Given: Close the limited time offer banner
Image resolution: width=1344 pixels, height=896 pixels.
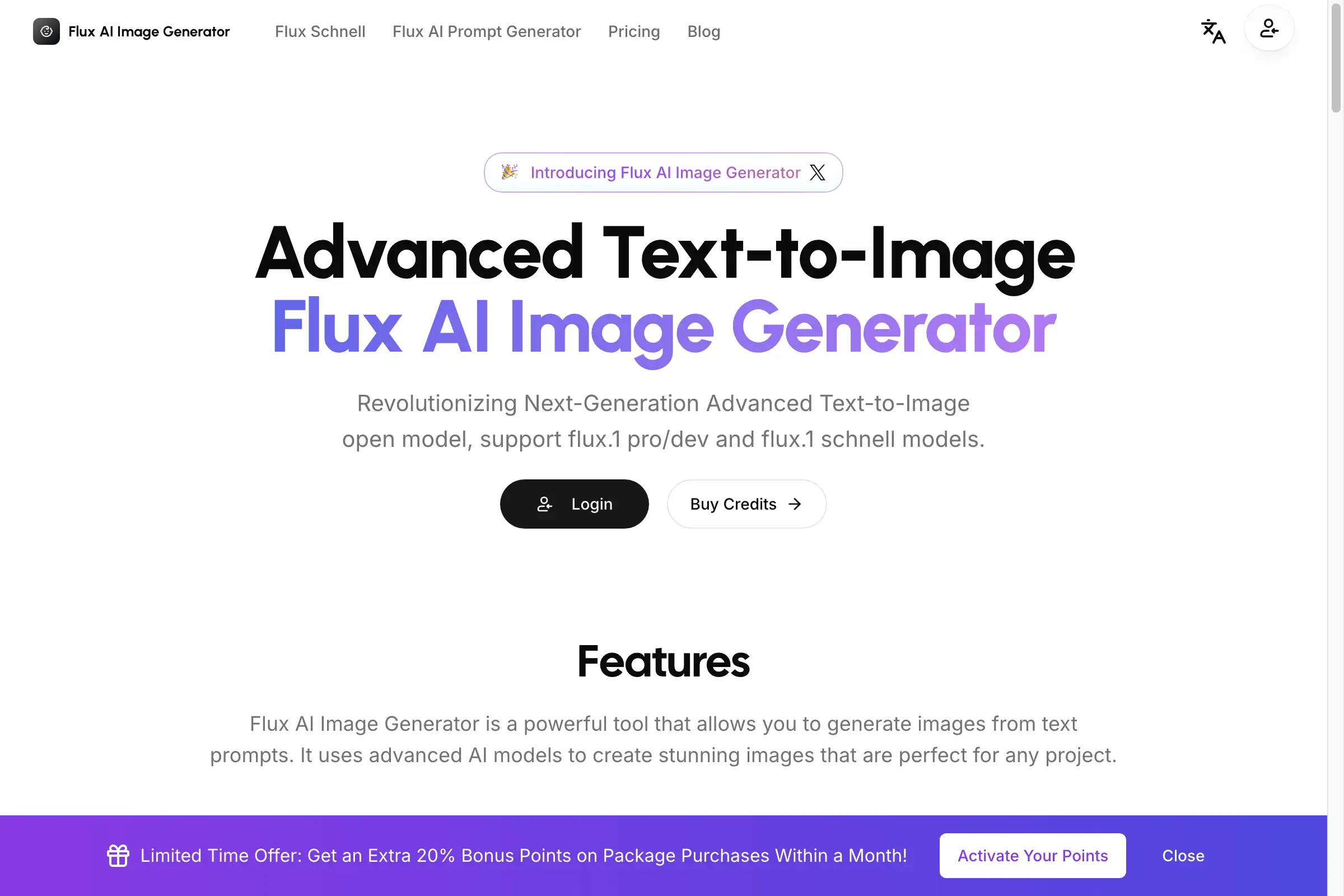Looking at the screenshot, I should click(1183, 855).
